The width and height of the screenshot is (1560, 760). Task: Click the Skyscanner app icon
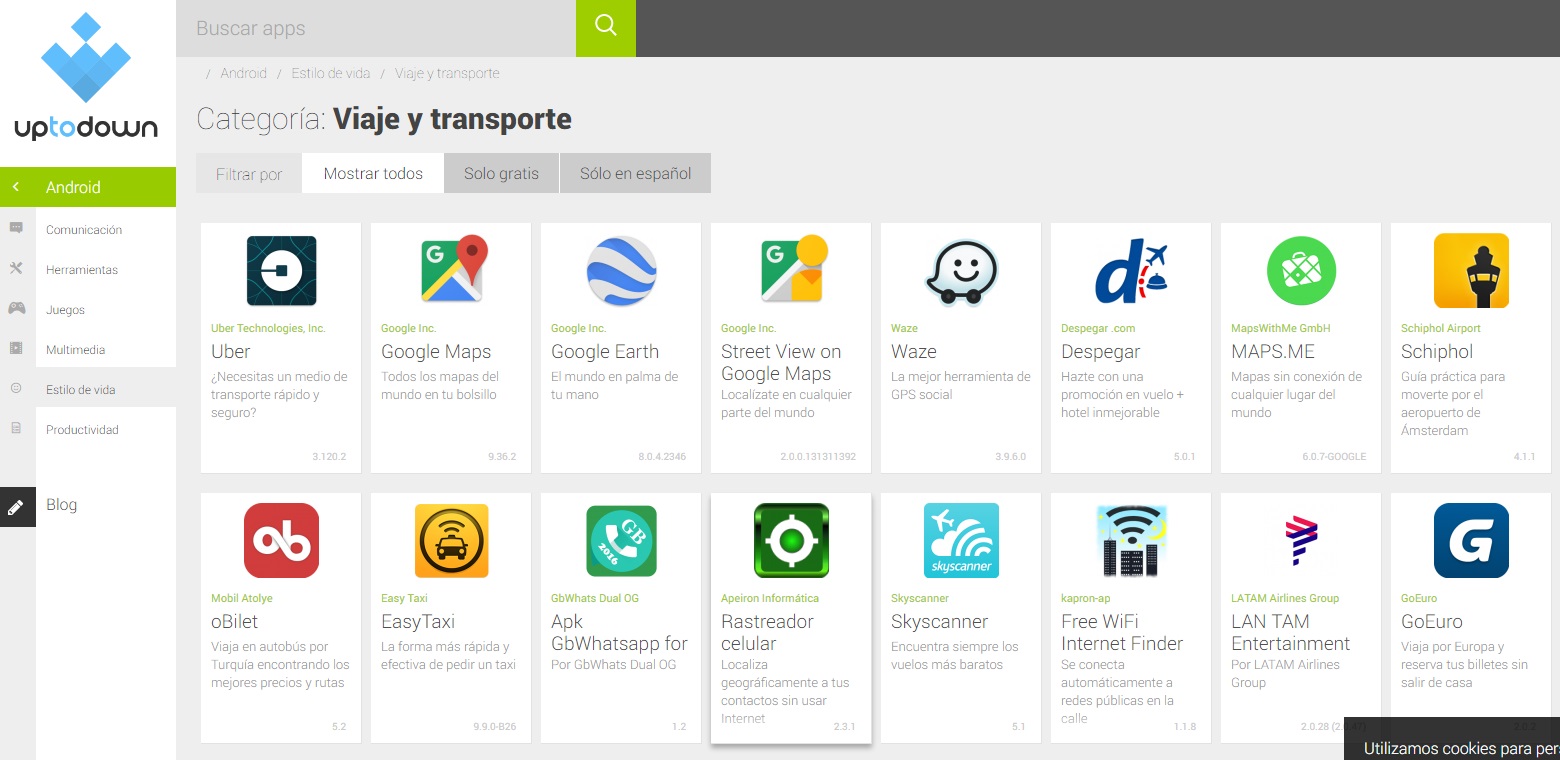click(961, 541)
